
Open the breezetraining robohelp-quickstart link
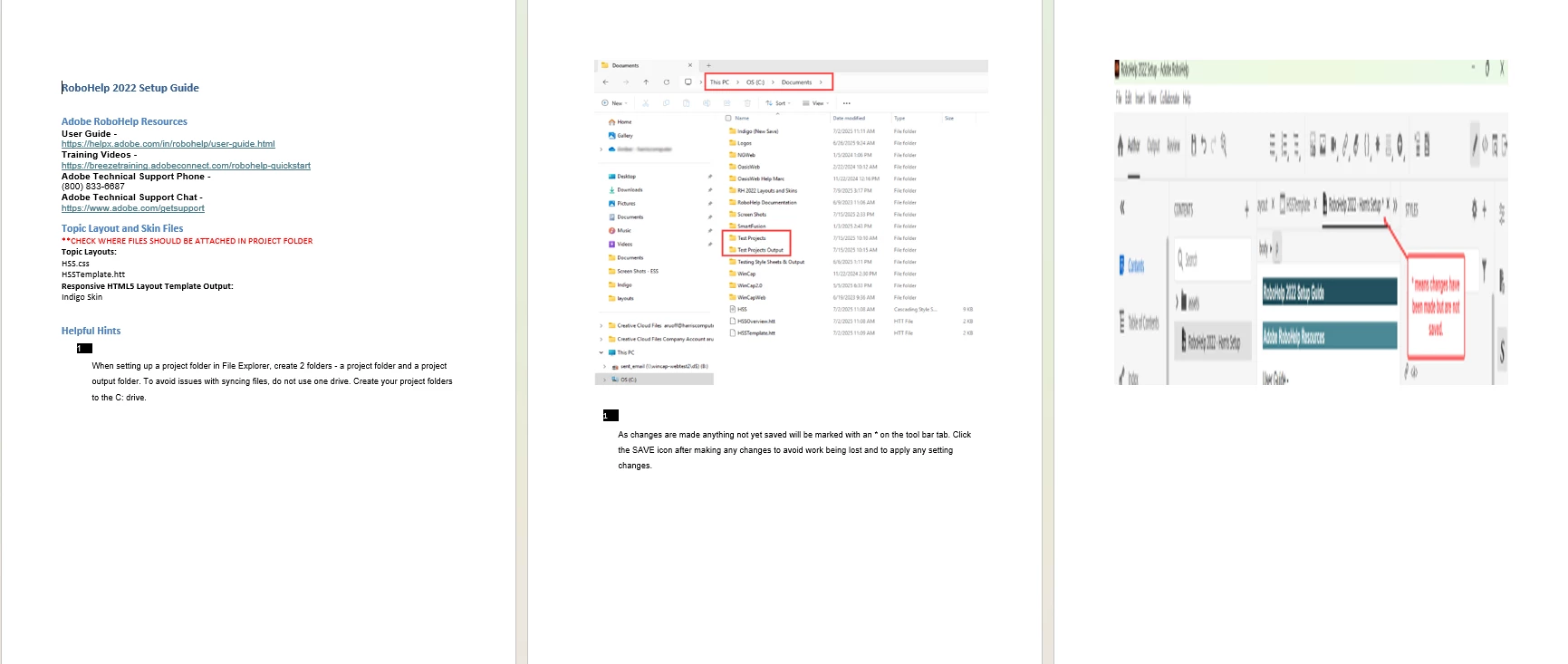tap(186, 166)
